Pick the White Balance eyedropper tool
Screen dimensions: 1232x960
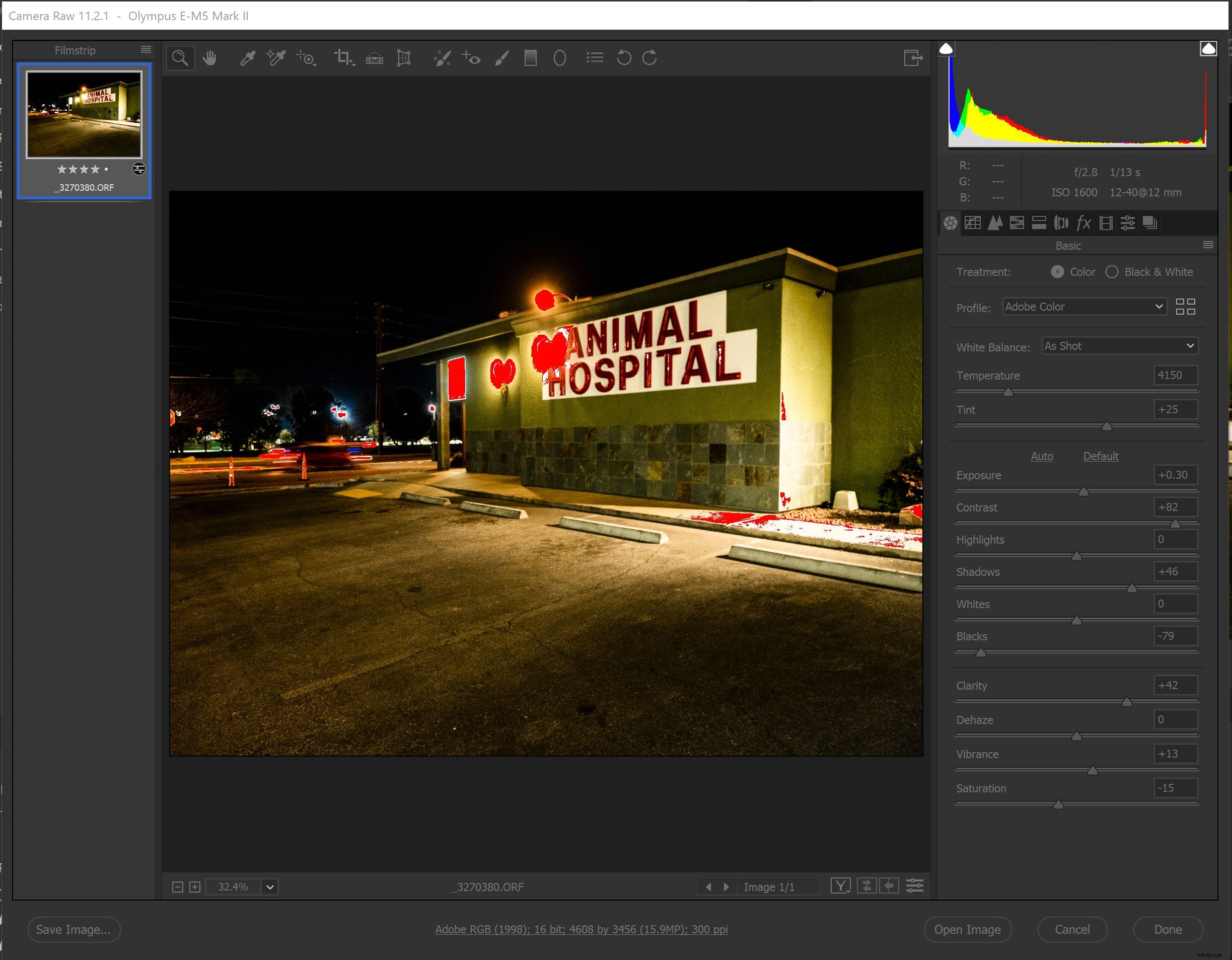click(248, 57)
